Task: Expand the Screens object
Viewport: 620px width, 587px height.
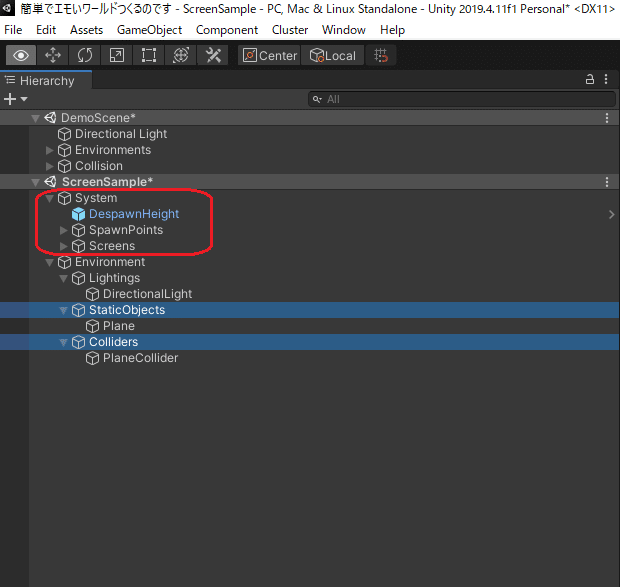Action: click(x=63, y=246)
